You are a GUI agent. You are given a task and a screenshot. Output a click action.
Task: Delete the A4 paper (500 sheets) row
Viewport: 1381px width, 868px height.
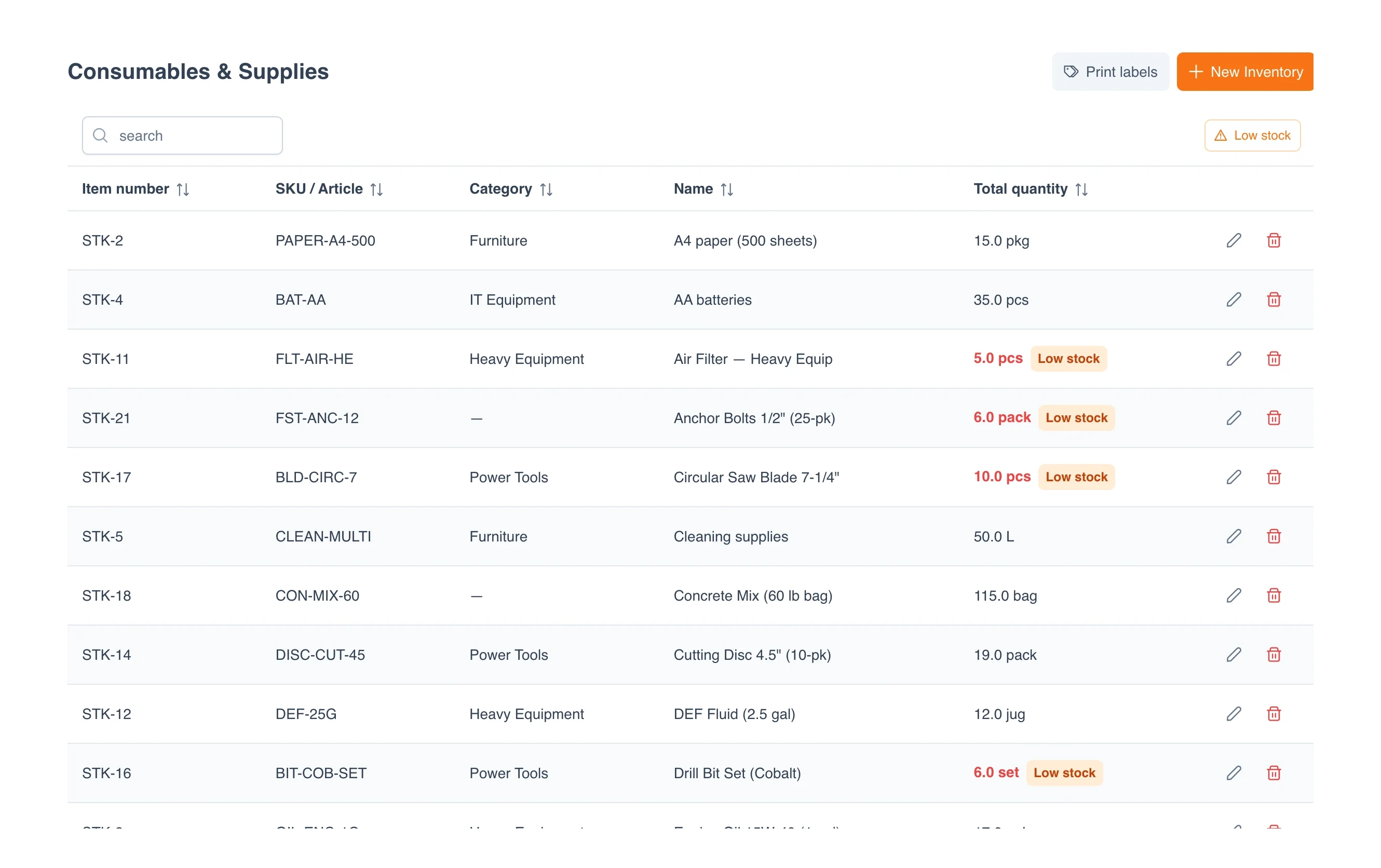coord(1274,240)
